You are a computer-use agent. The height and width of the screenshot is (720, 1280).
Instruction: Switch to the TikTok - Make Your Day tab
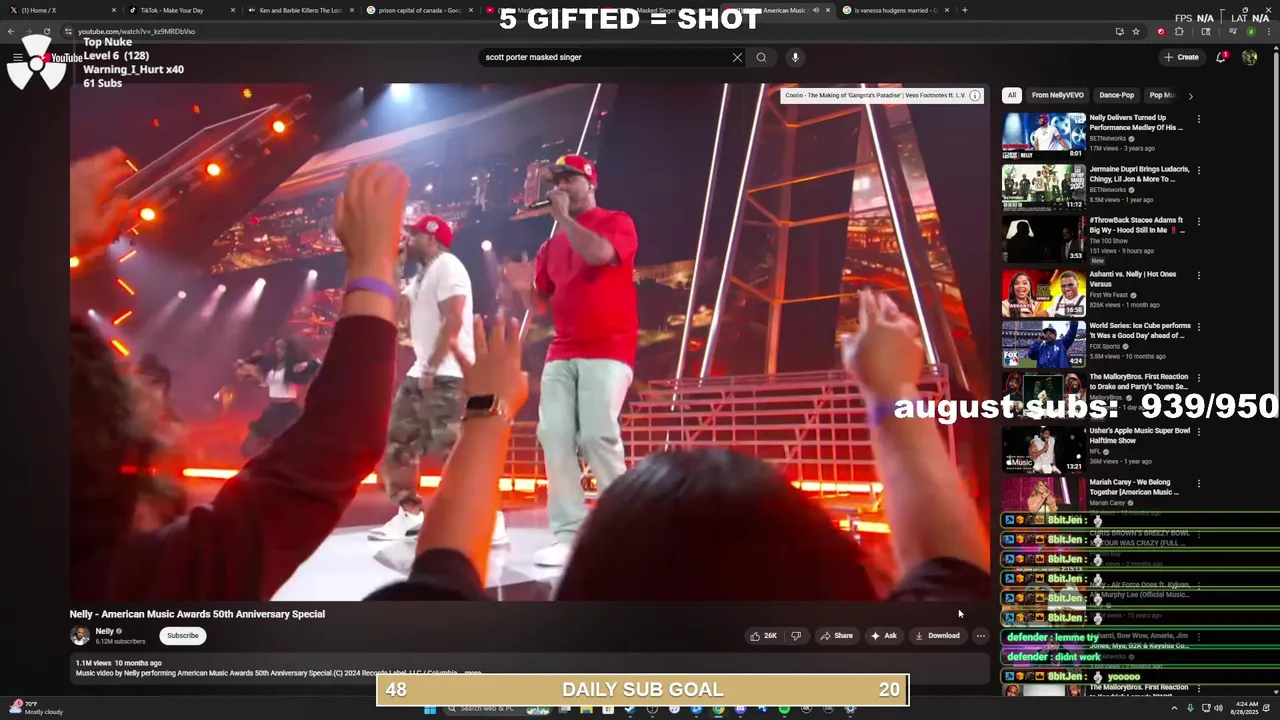pos(180,10)
